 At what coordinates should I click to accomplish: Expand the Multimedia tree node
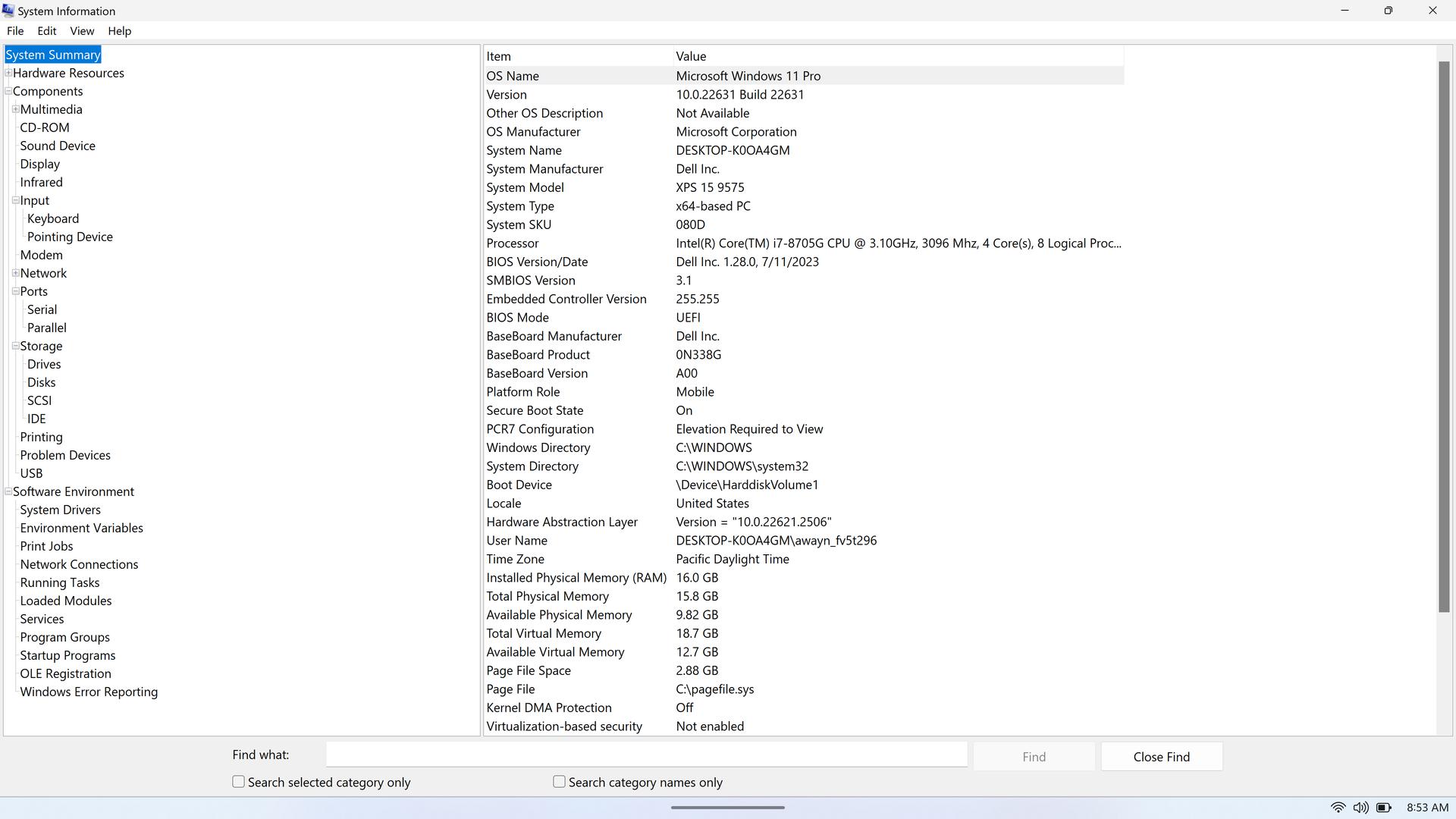(15, 109)
